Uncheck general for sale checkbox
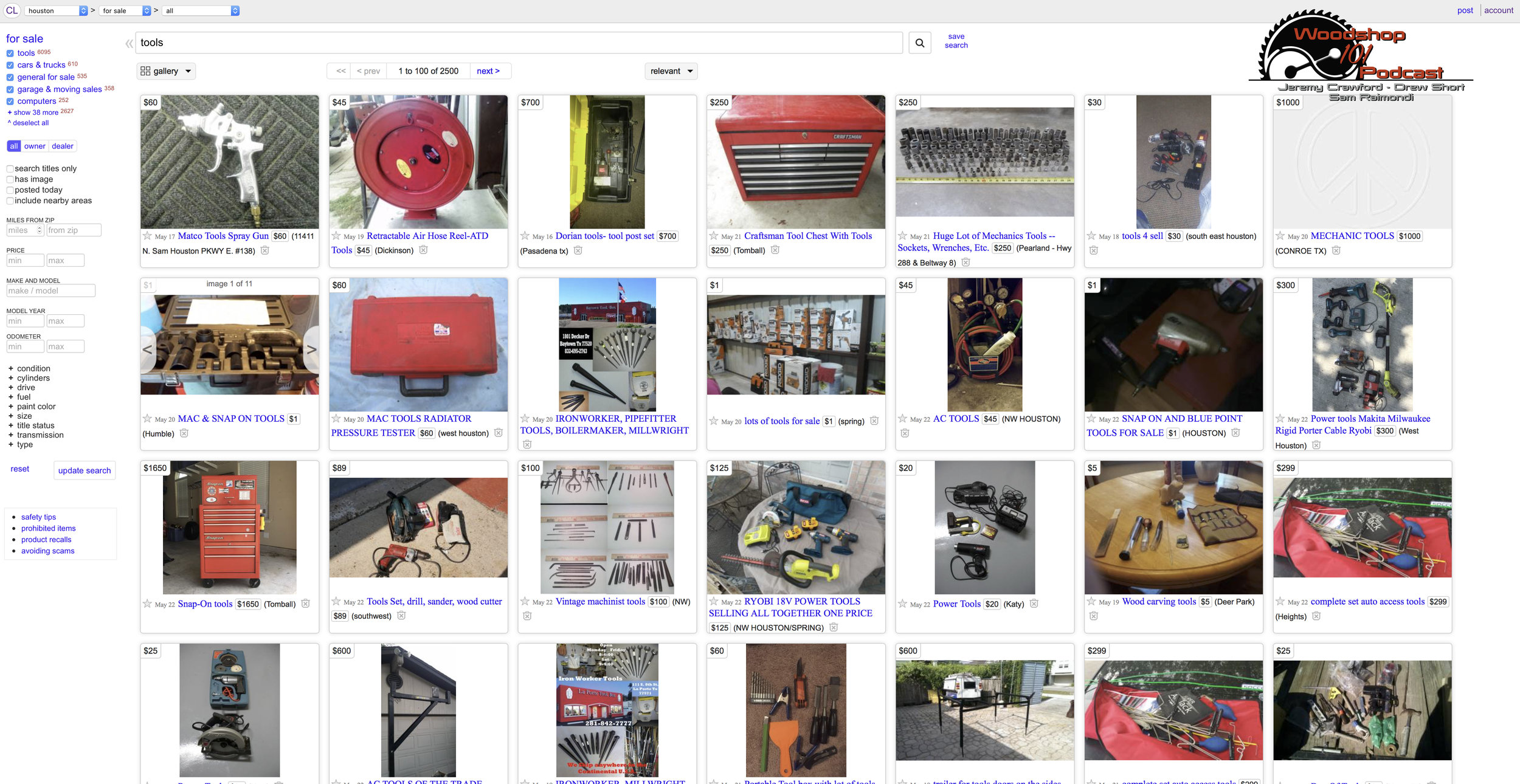This screenshot has width=1520, height=784. pos(10,78)
